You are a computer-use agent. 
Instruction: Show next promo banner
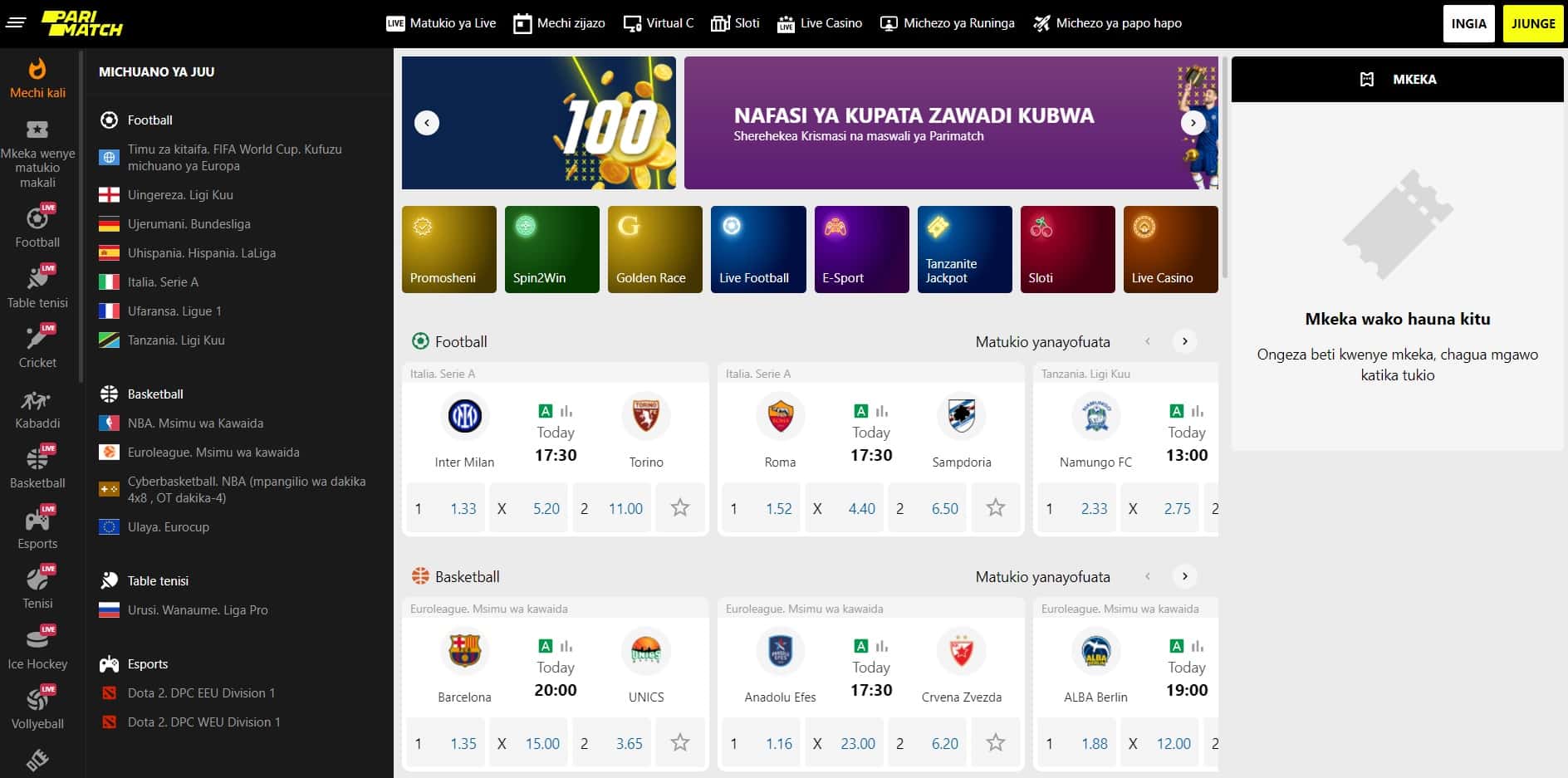click(x=1193, y=123)
